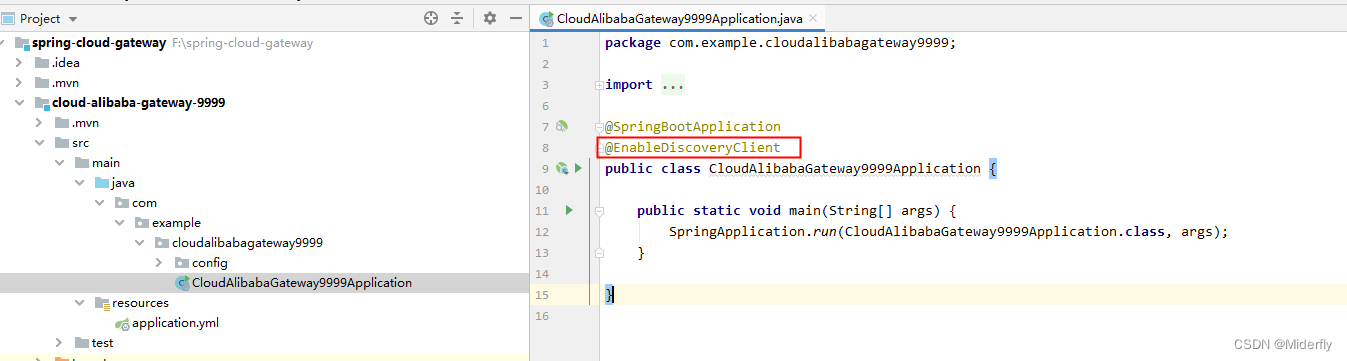Click the Collapse All icon in Project panel

(x=457, y=18)
